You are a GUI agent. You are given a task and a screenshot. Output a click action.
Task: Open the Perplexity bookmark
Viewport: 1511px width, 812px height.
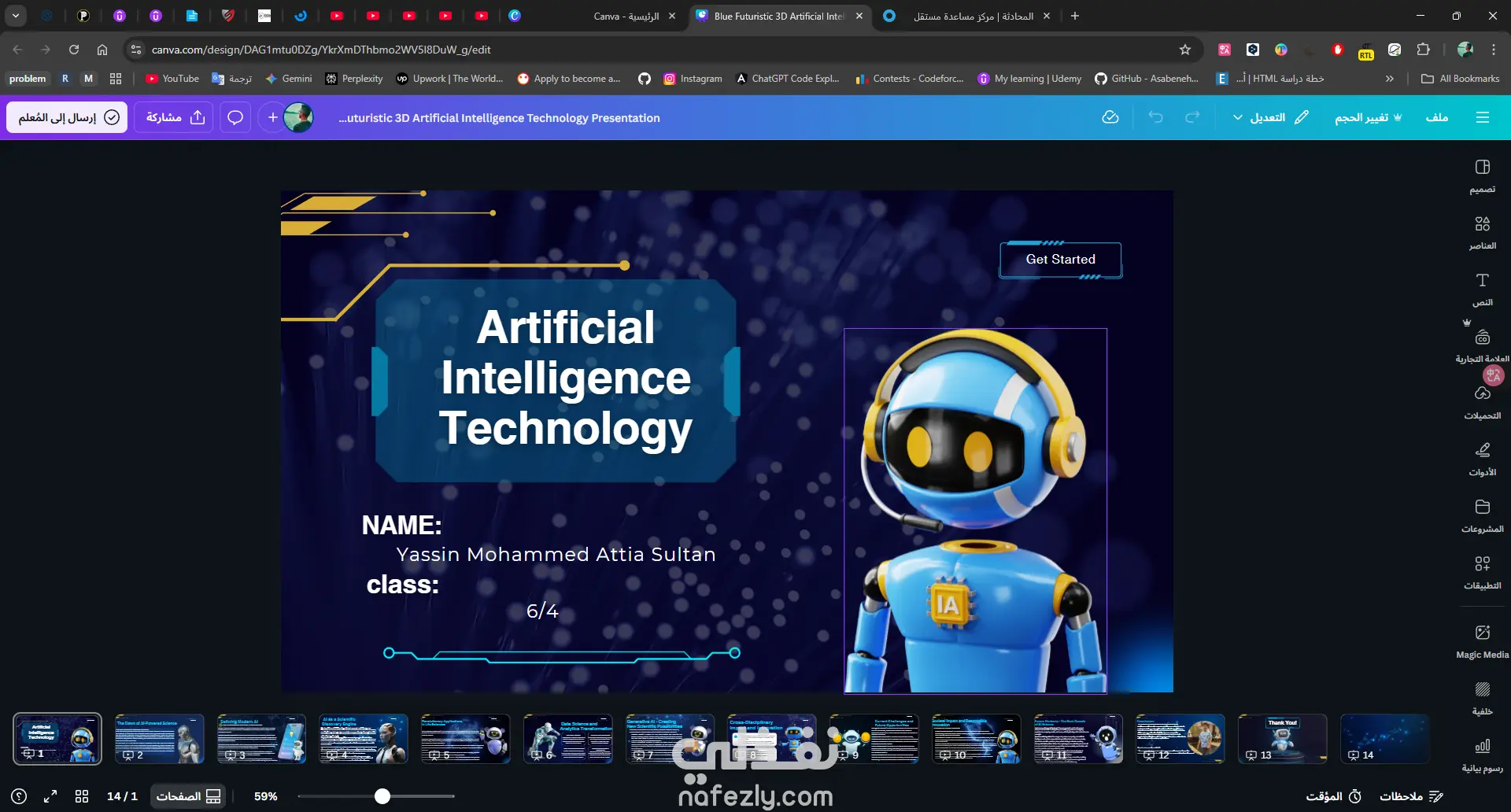click(x=354, y=79)
